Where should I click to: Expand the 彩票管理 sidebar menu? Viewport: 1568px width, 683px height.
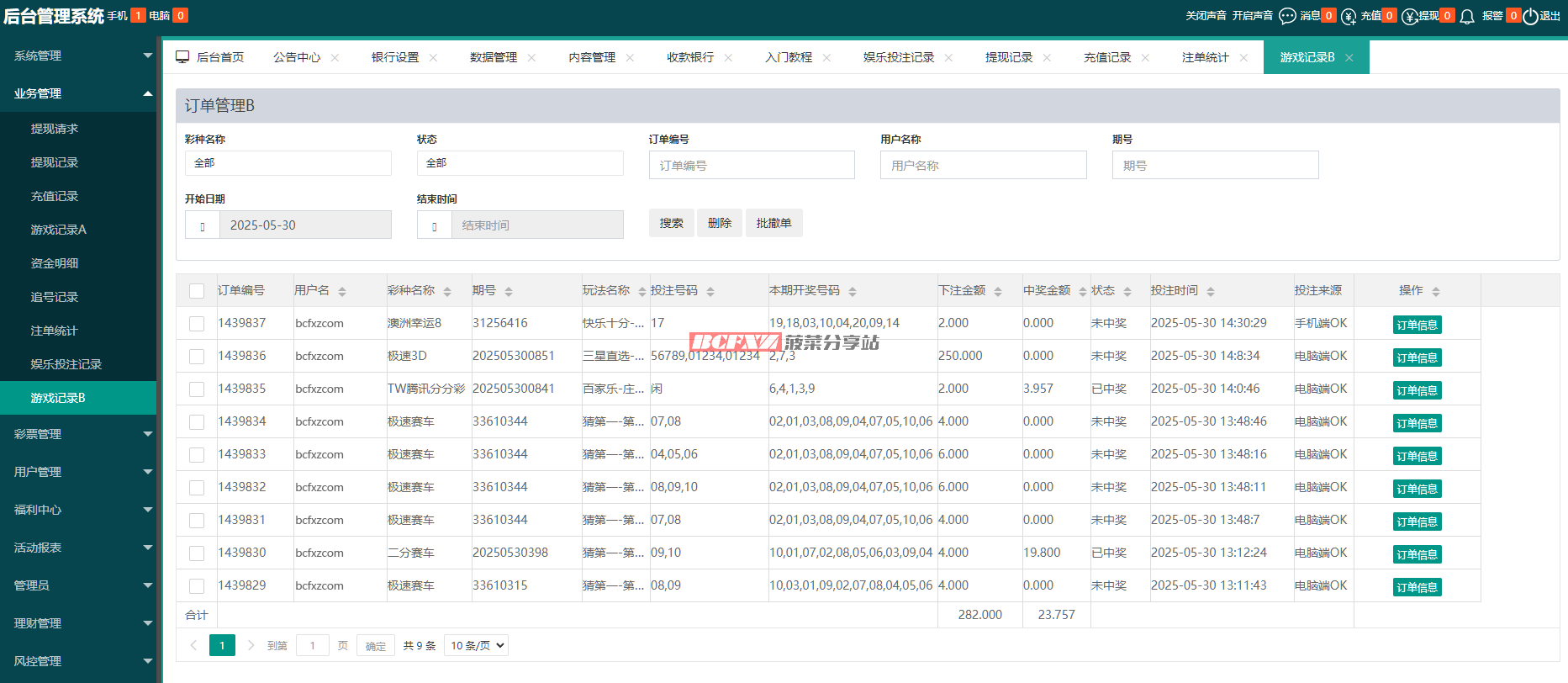[78, 434]
